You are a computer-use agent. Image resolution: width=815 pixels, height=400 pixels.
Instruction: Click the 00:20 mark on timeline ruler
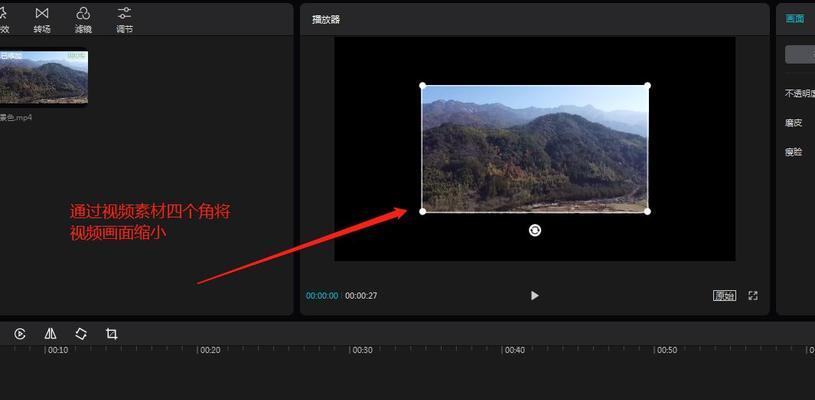(x=210, y=350)
